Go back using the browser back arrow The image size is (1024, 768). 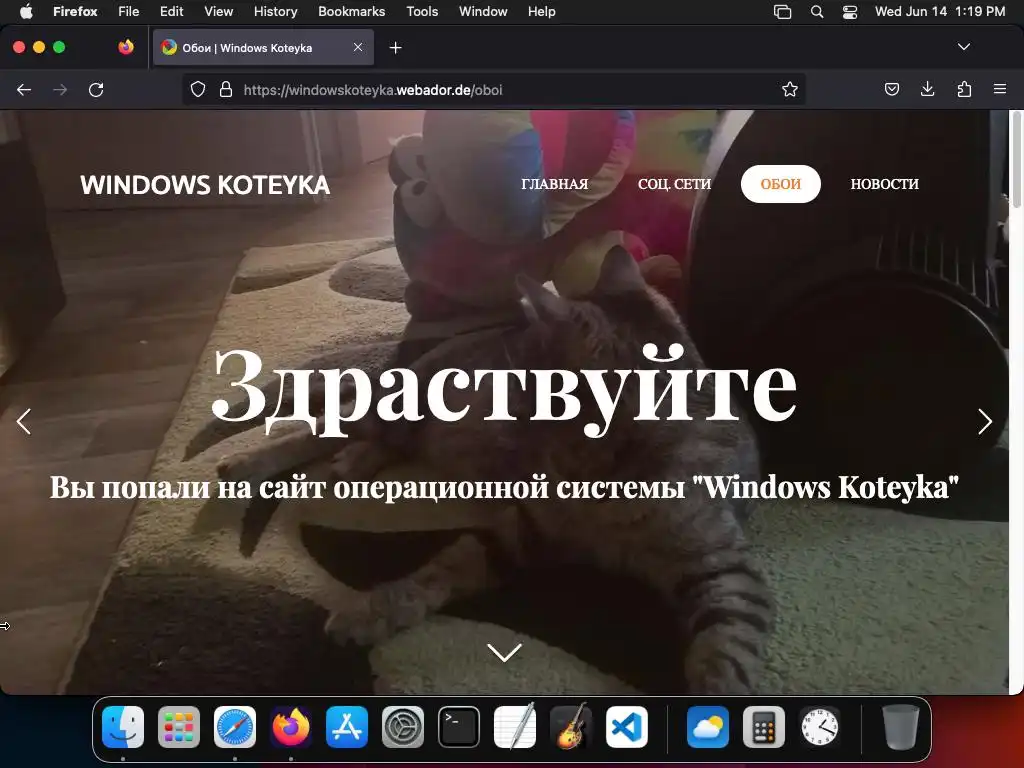pos(24,89)
